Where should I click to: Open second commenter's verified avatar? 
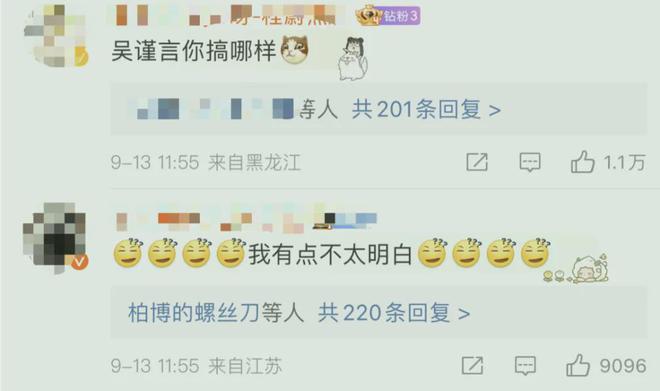pos(55,237)
